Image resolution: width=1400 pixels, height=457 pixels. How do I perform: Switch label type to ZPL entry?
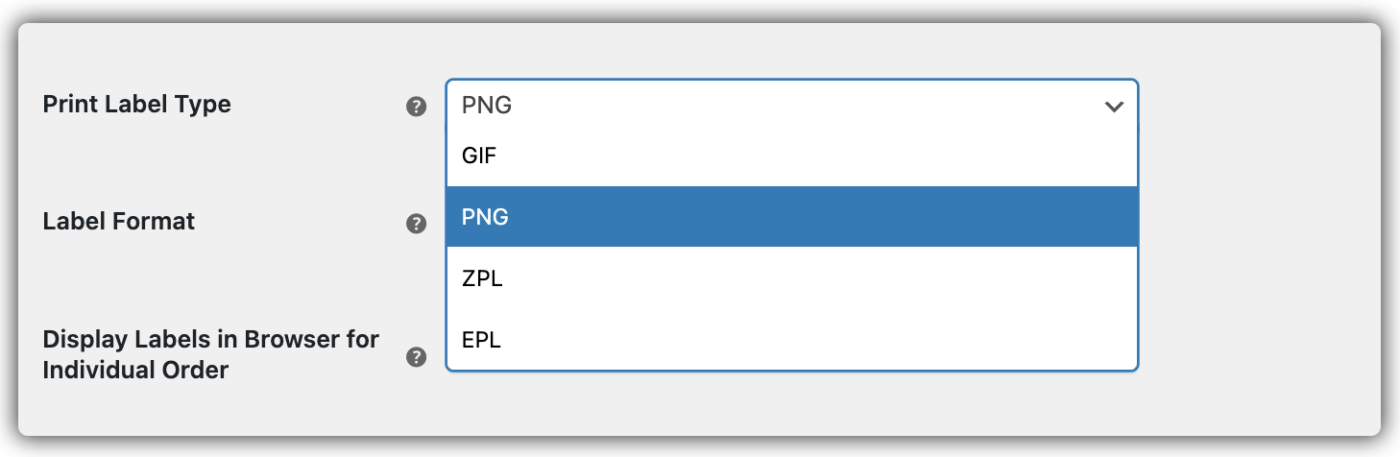(792, 278)
